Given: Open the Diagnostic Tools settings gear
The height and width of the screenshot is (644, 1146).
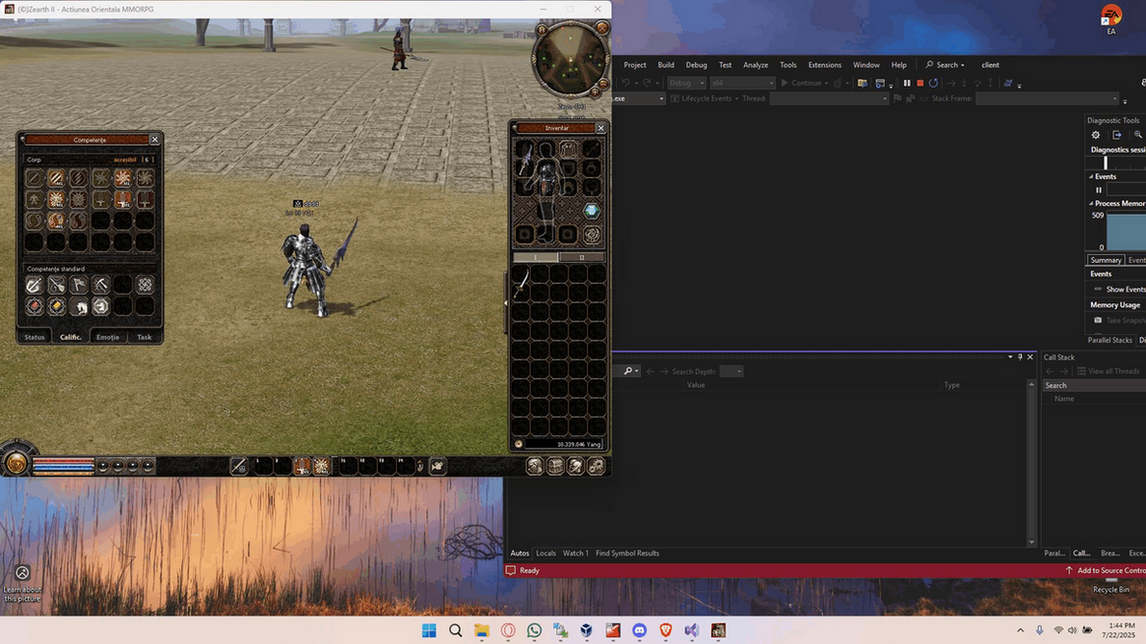Looking at the screenshot, I should (x=1096, y=135).
